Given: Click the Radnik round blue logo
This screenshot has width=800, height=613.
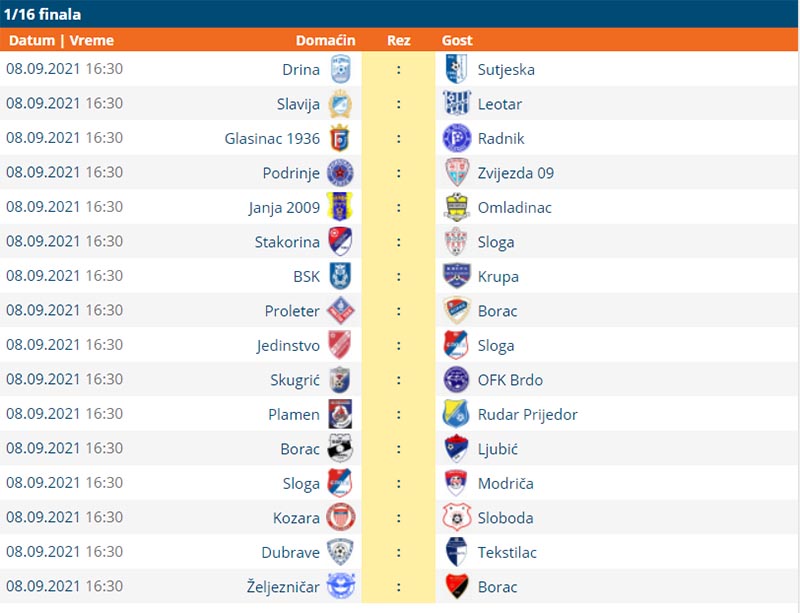Looking at the screenshot, I should coord(456,138).
